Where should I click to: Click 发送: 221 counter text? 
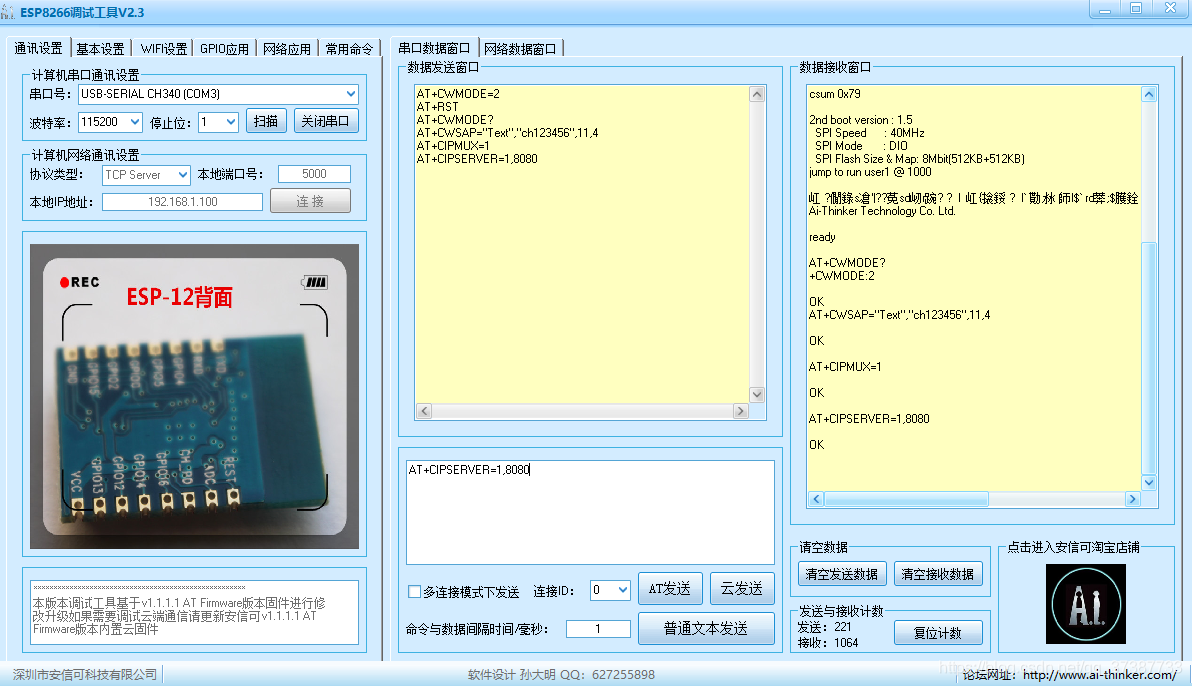[824, 627]
